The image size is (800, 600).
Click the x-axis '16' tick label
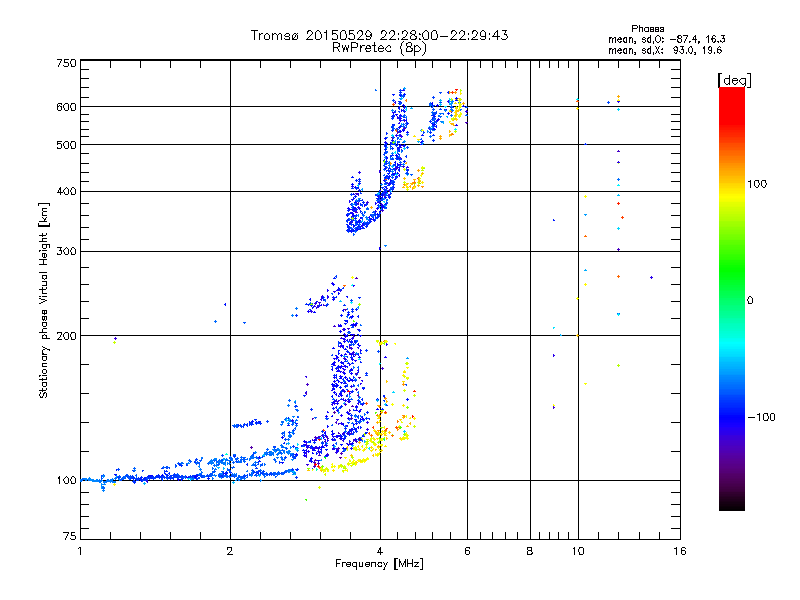[x=680, y=551]
